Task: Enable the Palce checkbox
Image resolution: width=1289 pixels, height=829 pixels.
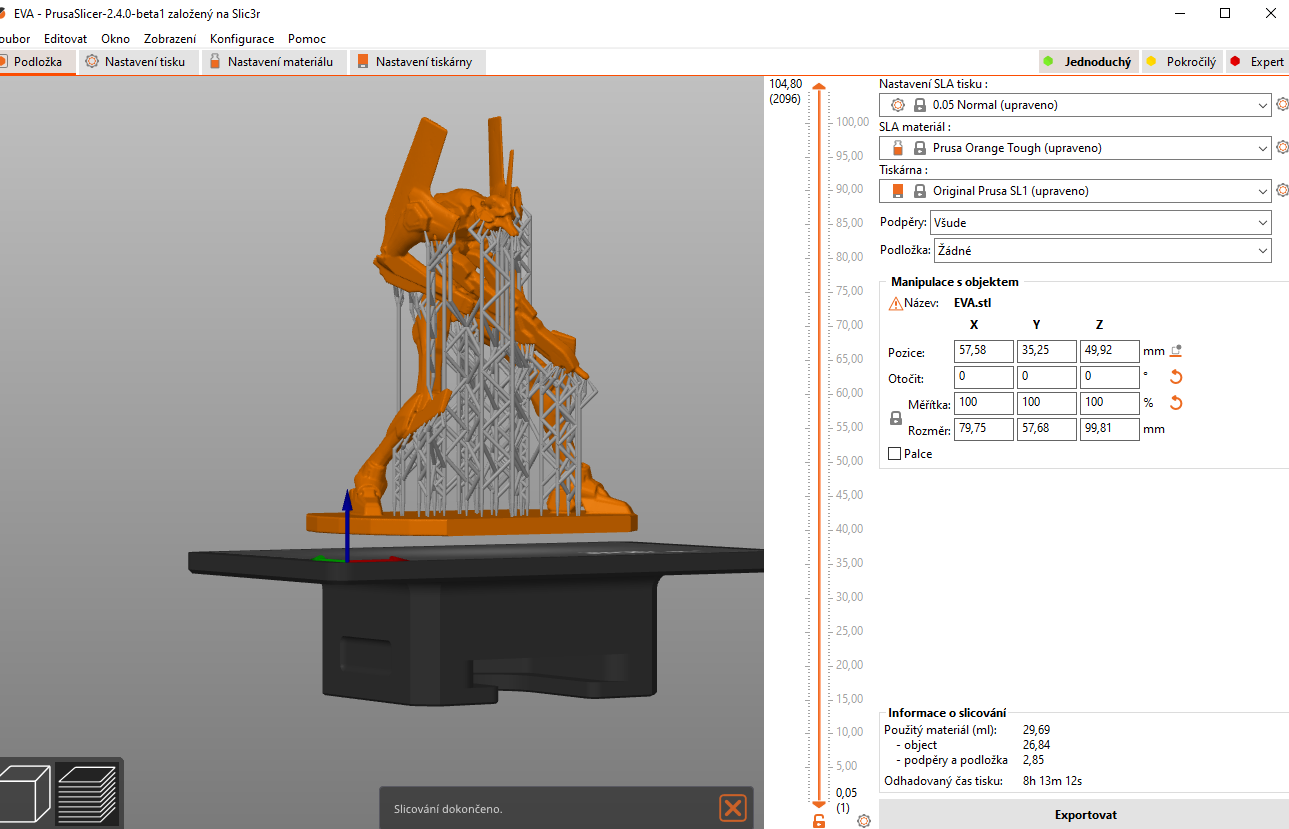Action: 895,454
